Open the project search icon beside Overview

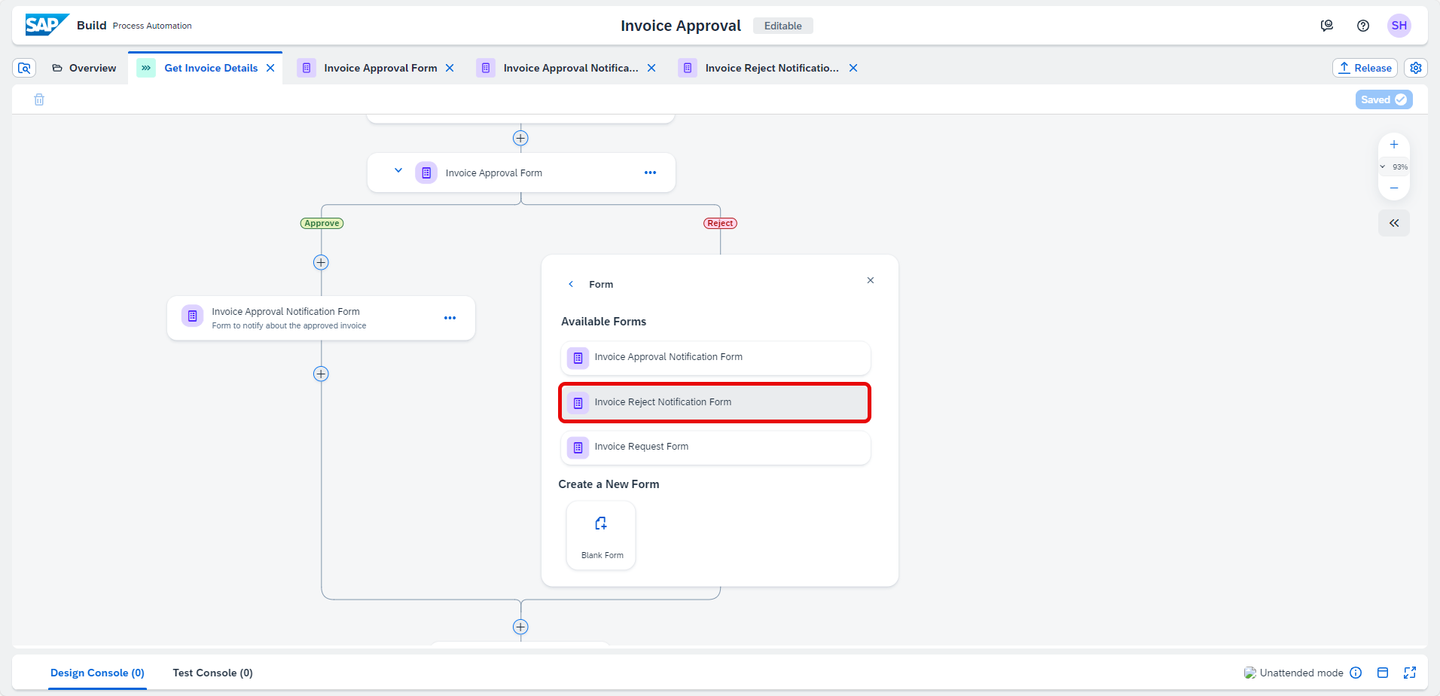pyautogui.click(x=25, y=68)
